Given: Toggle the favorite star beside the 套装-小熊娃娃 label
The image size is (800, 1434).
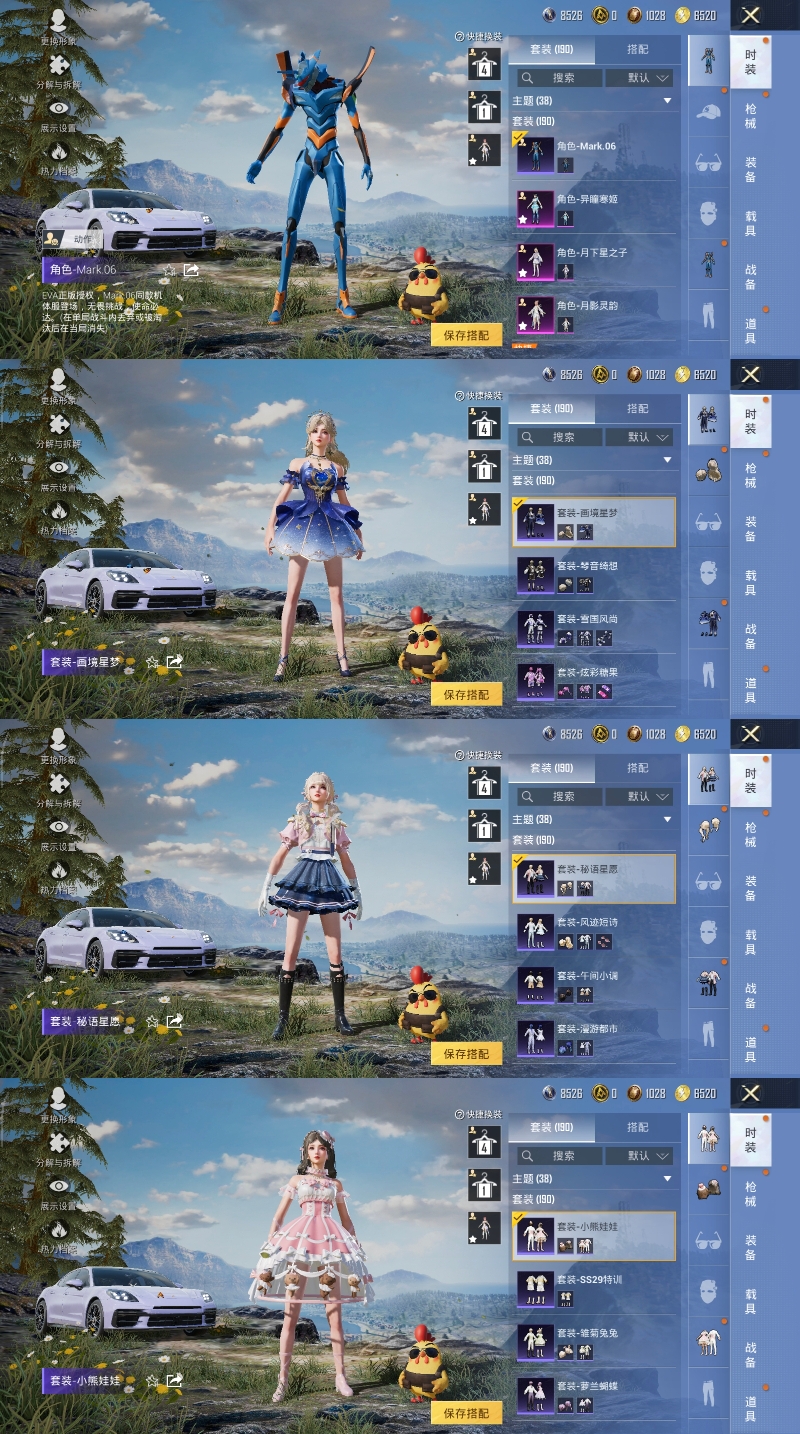Looking at the screenshot, I should 152,1381.
